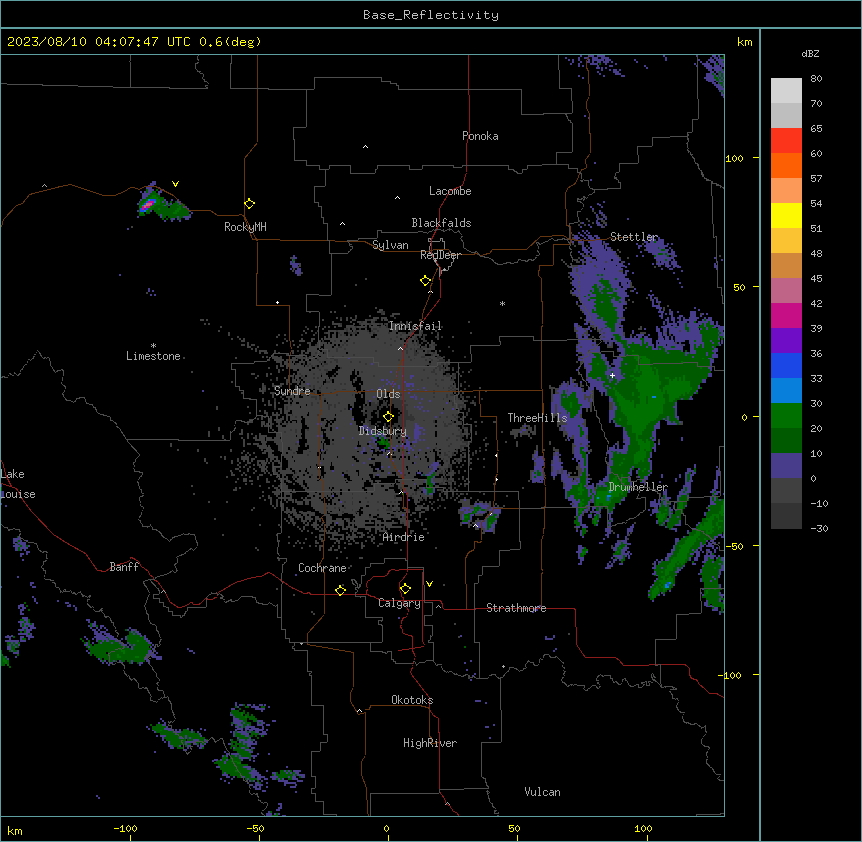Click the white plus marker northwest of Drumheller
The width and height of the screenshot is (862, 842).
612,375
